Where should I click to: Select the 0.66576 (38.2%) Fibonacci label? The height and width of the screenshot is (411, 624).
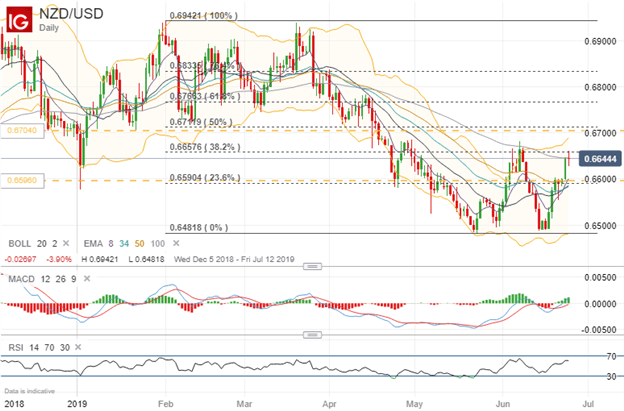[x=205, y=147]
